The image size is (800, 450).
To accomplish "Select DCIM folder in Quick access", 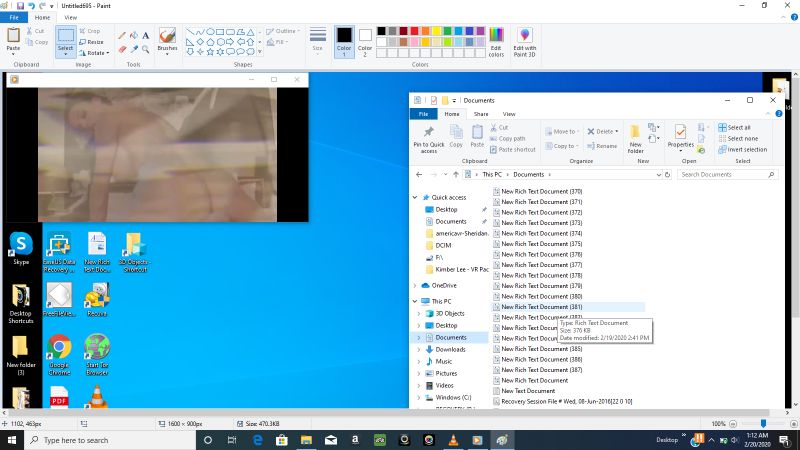I will click(443, 245).
